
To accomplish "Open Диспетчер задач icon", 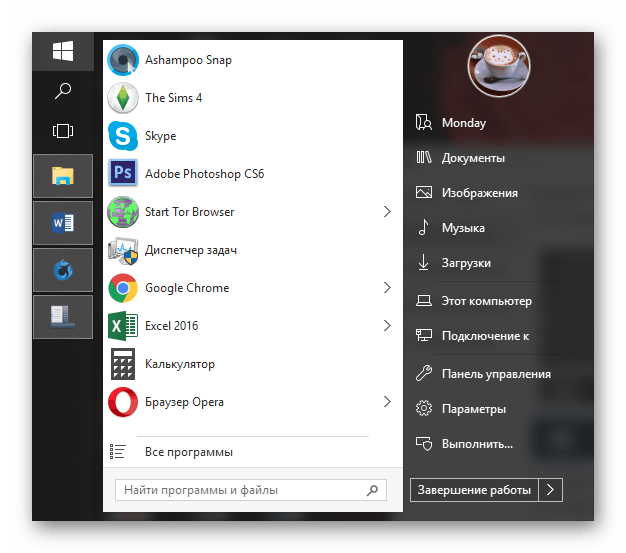I will click(x=123, y=250).
